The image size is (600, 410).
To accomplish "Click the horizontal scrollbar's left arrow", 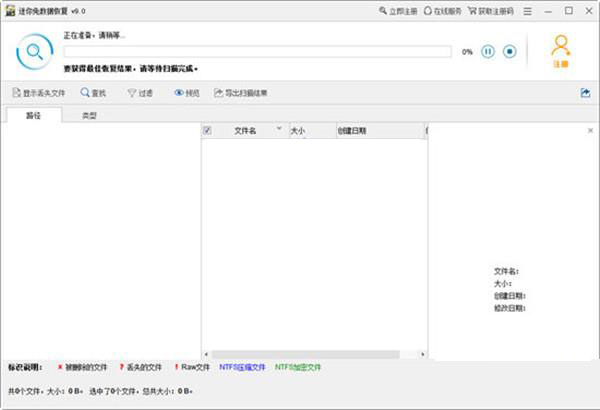I will coord(206,354).
